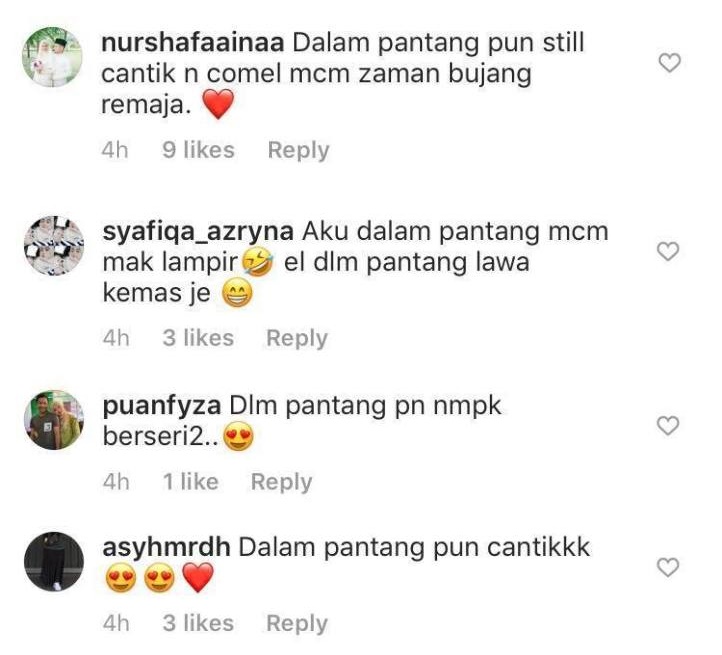Reply to syafiqa_azryna's comment
Viewport: 722px width, 655px height.
[x=297, y=338]
